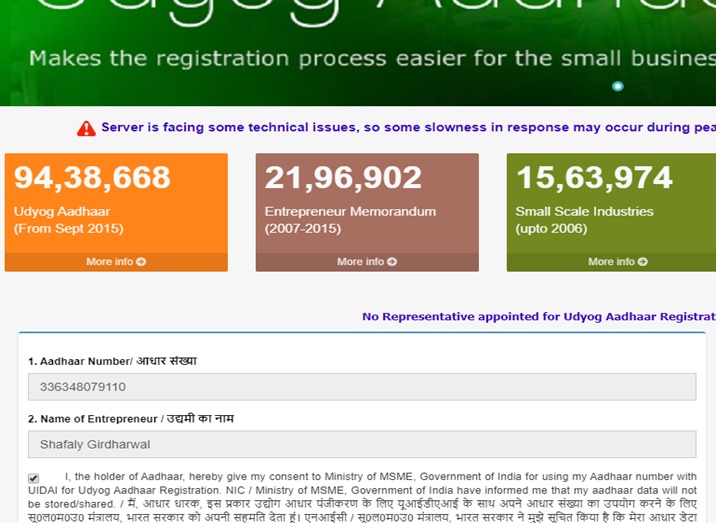Screen dimensions: 716x523
Task: Click arrow icon on Udyog Aadhaar More info
Action: coord(141,262)
